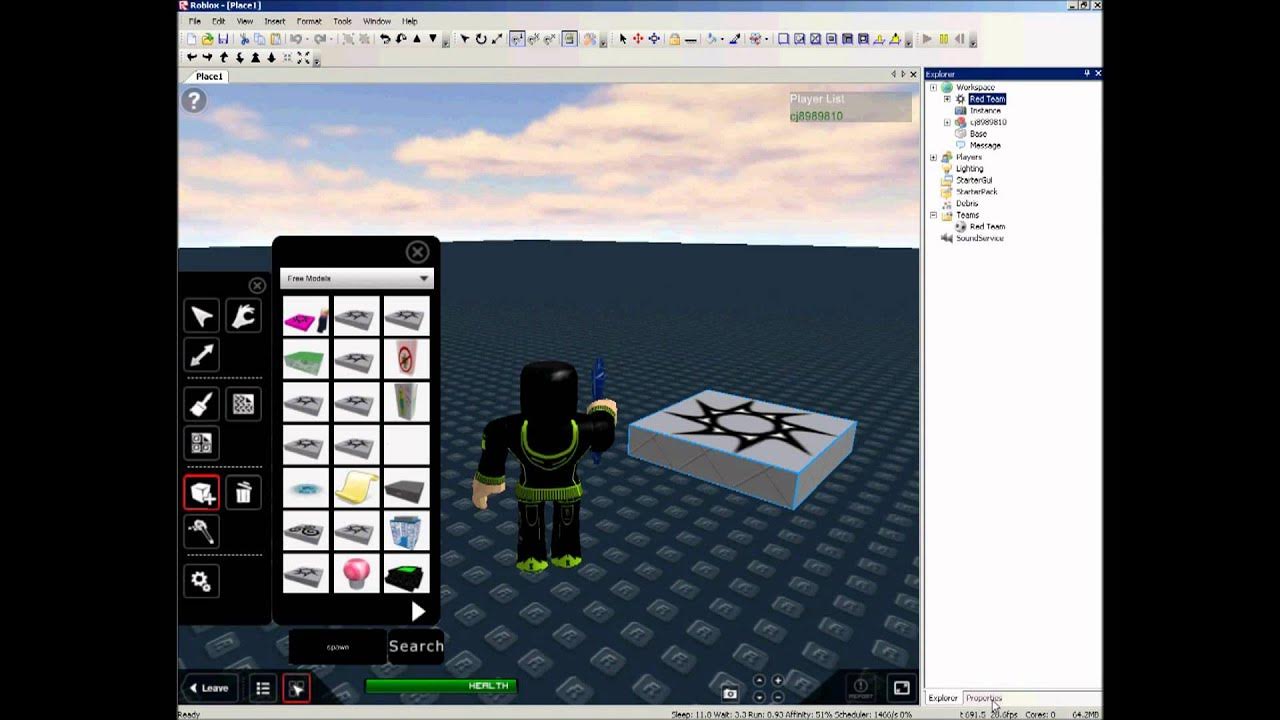This screenshot has width=1280, height=720.
Task: Select the yellow note model thumbnail
Action: tap(356, 488)
